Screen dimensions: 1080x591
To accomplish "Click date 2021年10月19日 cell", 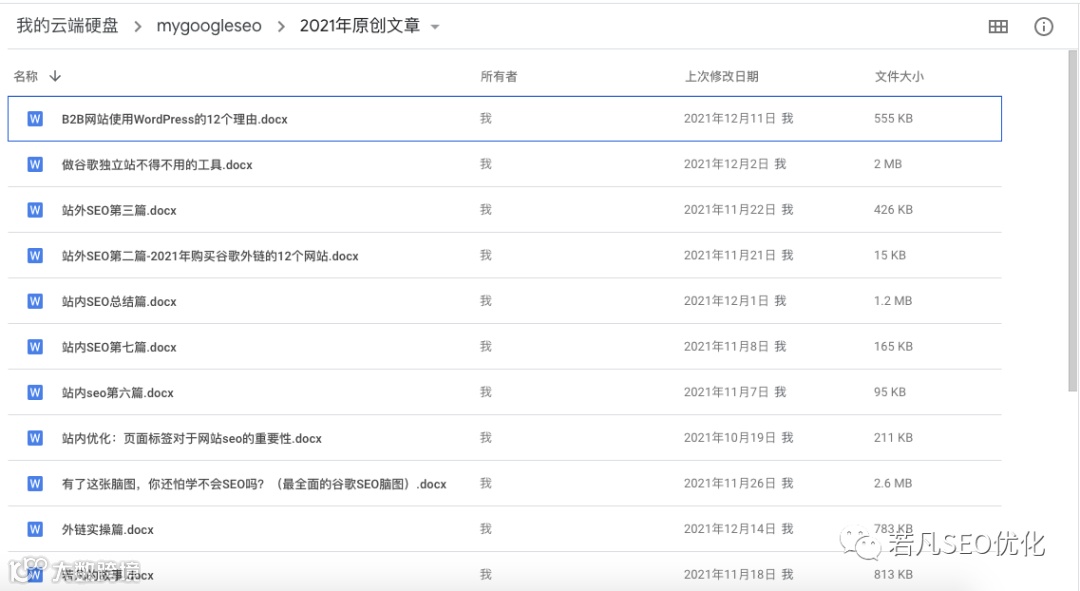I will [x=729, y=437].
